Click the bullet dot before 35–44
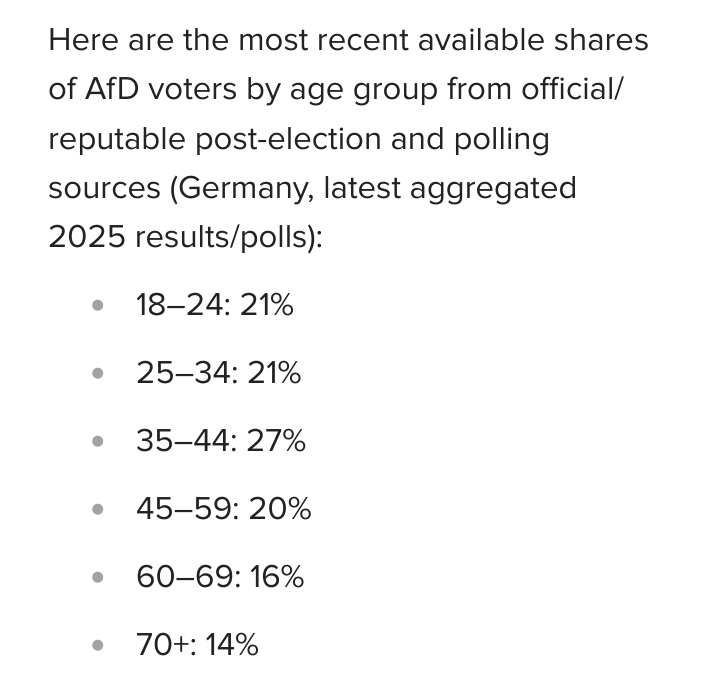The image size is (720, 697). [x=97, y=442]
